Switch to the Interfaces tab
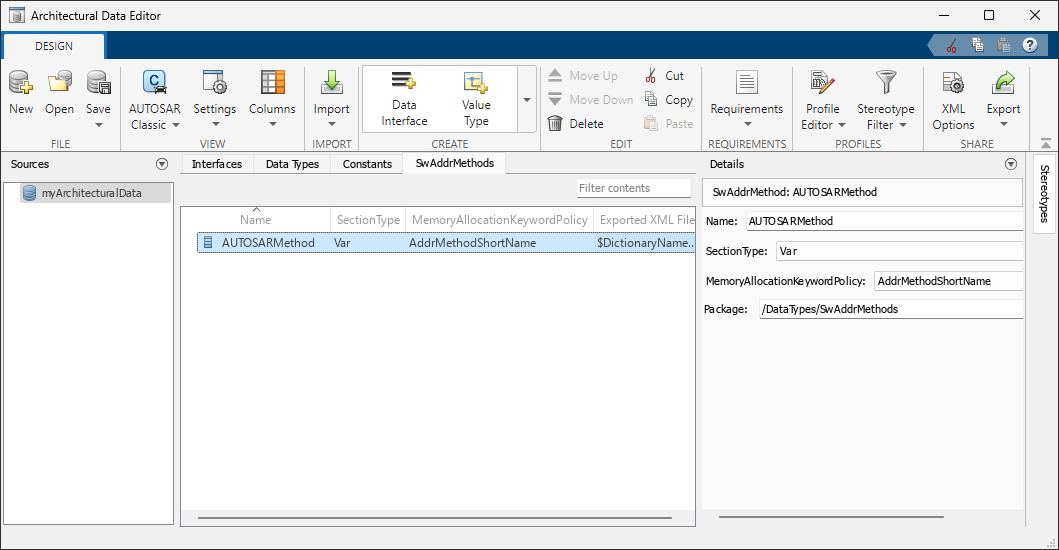The height and width of the screenshot is (550, 1059). click(217, 164)
